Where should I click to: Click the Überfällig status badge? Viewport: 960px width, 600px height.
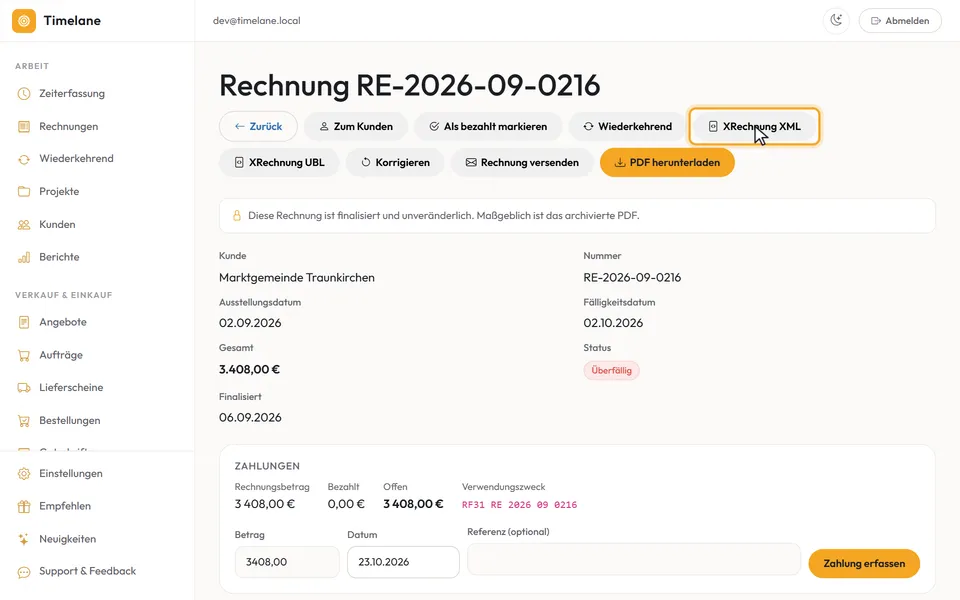coord(611,370)
